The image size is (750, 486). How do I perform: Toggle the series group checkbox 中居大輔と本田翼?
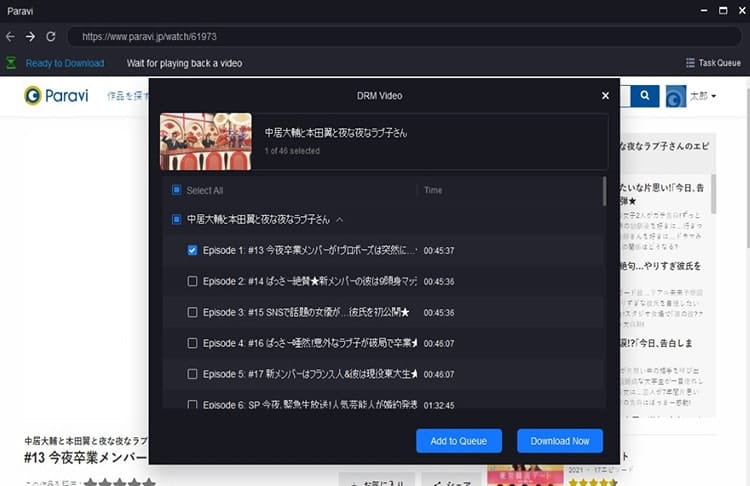click(x=176, y=219)
